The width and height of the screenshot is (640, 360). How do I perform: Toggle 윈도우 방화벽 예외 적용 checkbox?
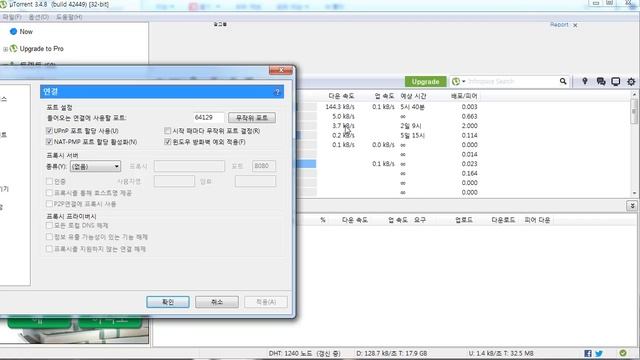click(167, 142)
